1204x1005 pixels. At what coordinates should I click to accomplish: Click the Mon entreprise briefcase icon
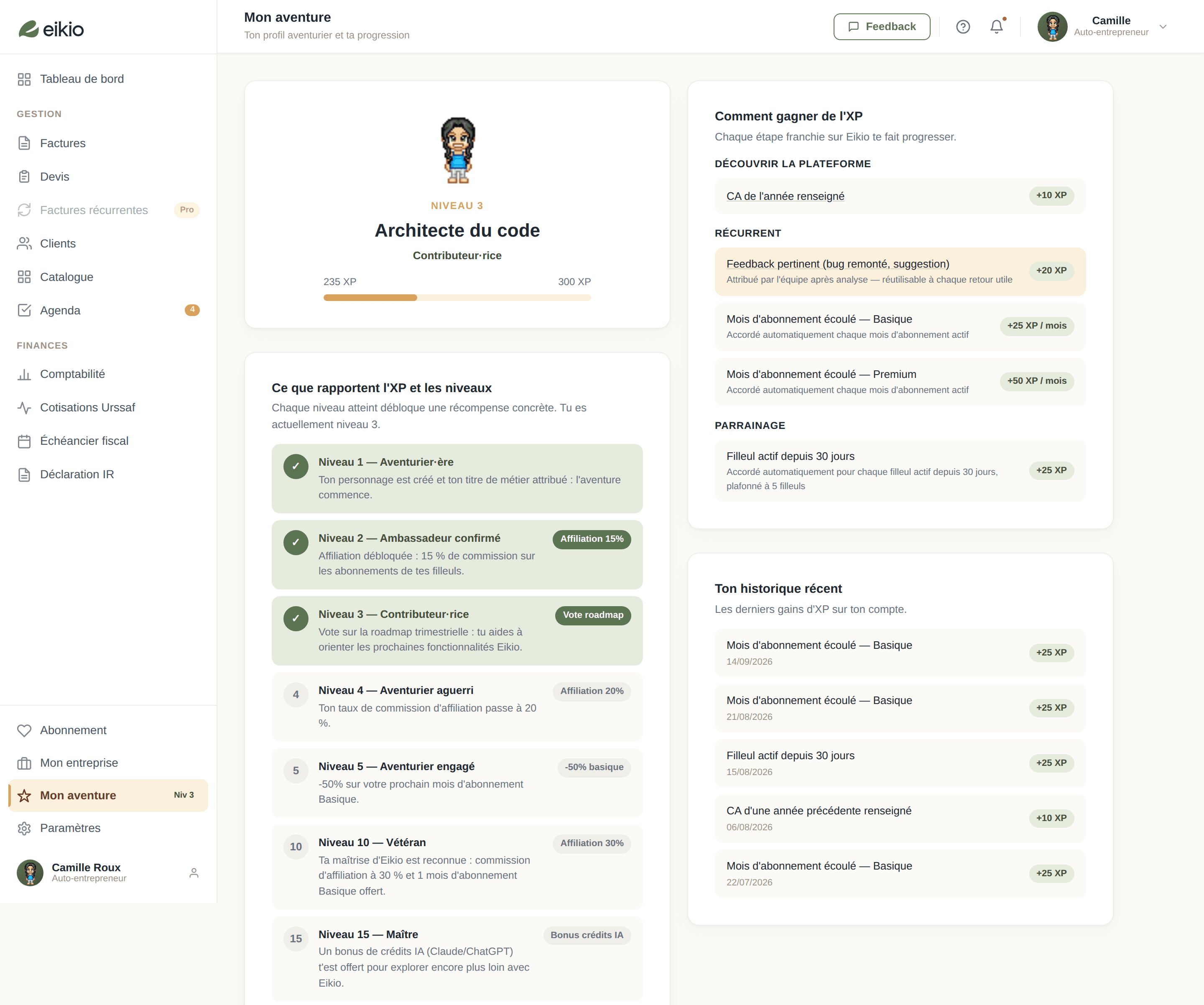click(24, 763)
